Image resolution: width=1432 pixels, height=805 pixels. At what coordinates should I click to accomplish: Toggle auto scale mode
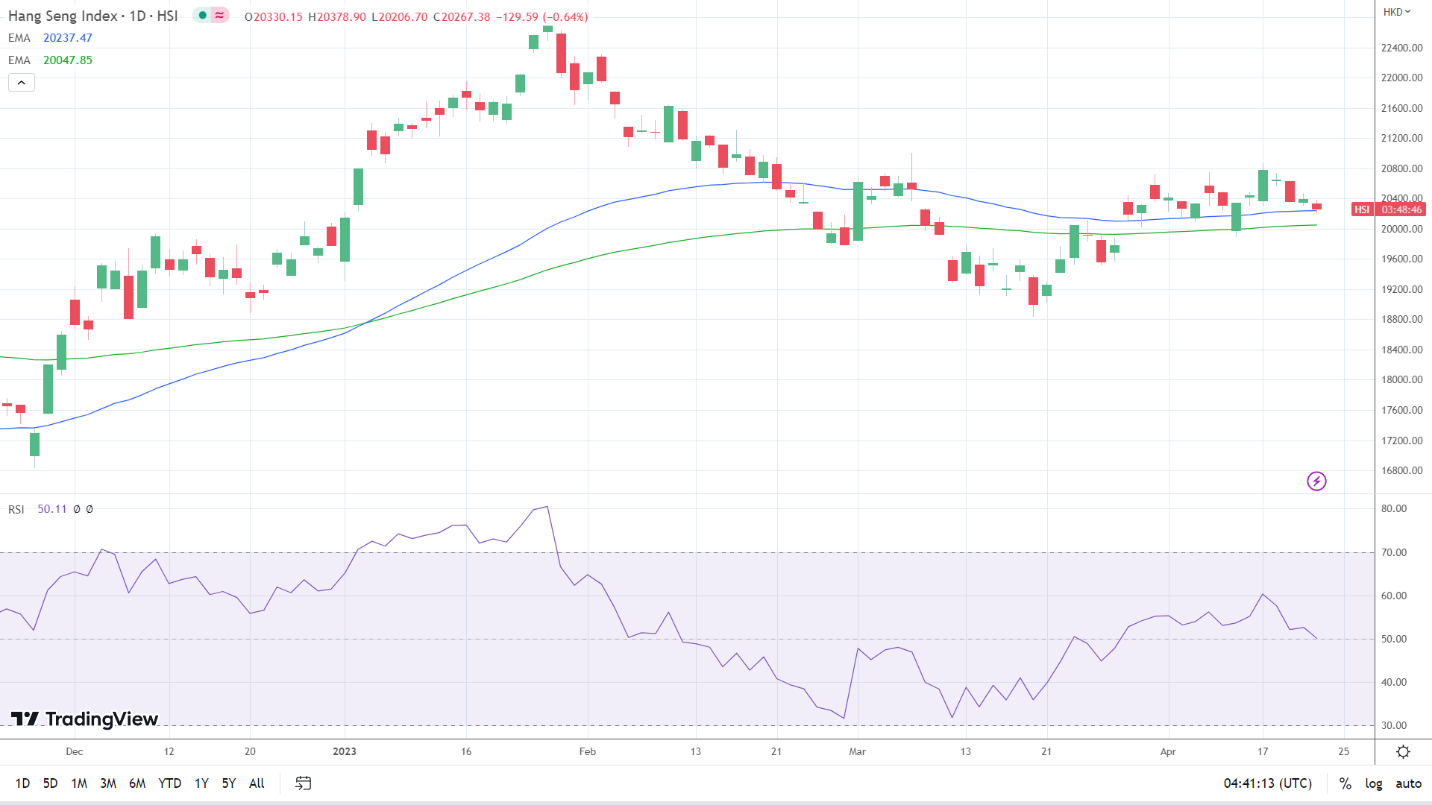1408,783
